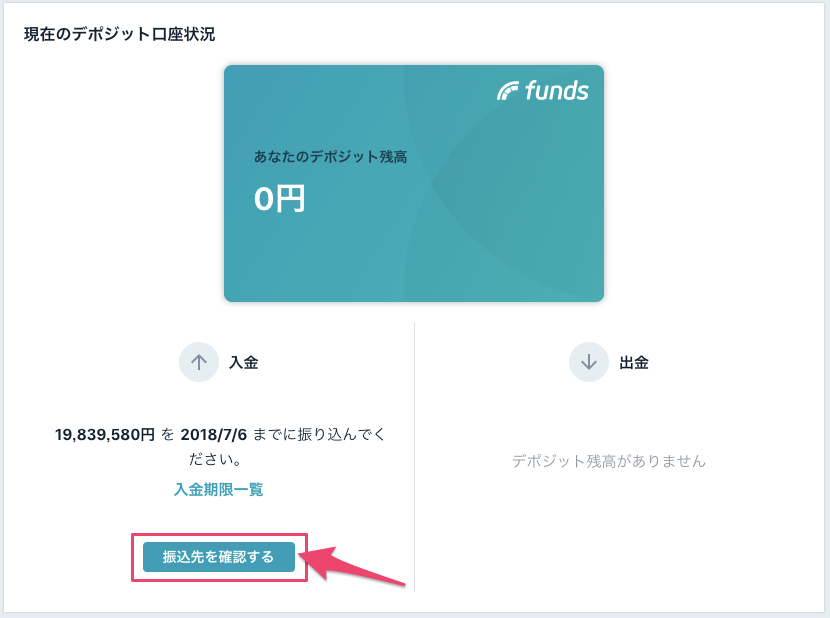Click the あなたのデポジット残高 label
This screenshot has height=618, width=830.
pos(330,157)
